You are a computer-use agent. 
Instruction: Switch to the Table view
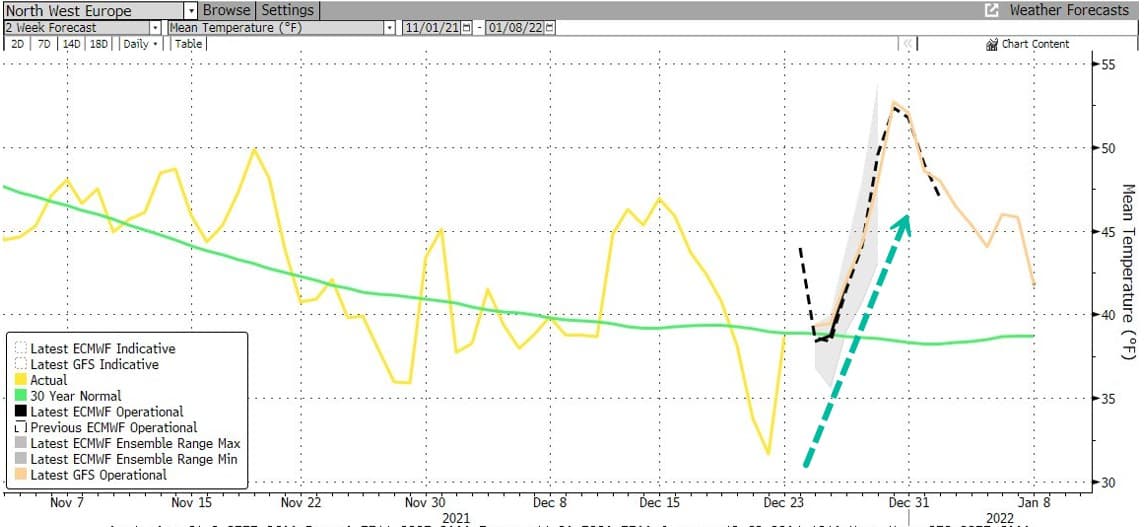coord(188,44)
